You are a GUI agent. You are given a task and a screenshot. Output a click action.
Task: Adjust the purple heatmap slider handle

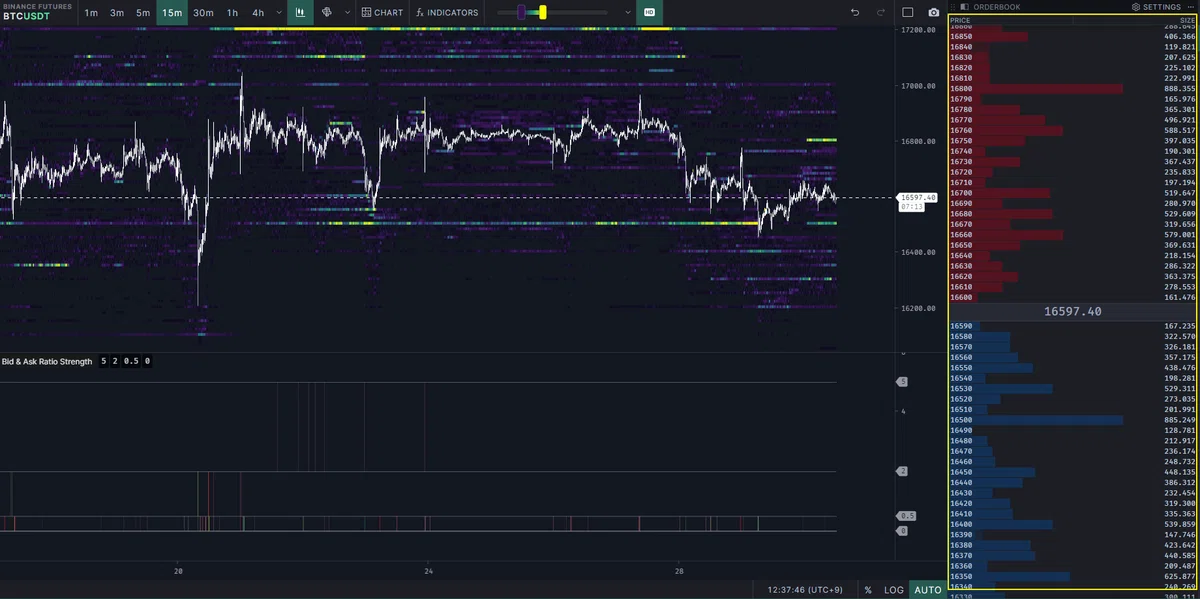click(x=521, y=12)
